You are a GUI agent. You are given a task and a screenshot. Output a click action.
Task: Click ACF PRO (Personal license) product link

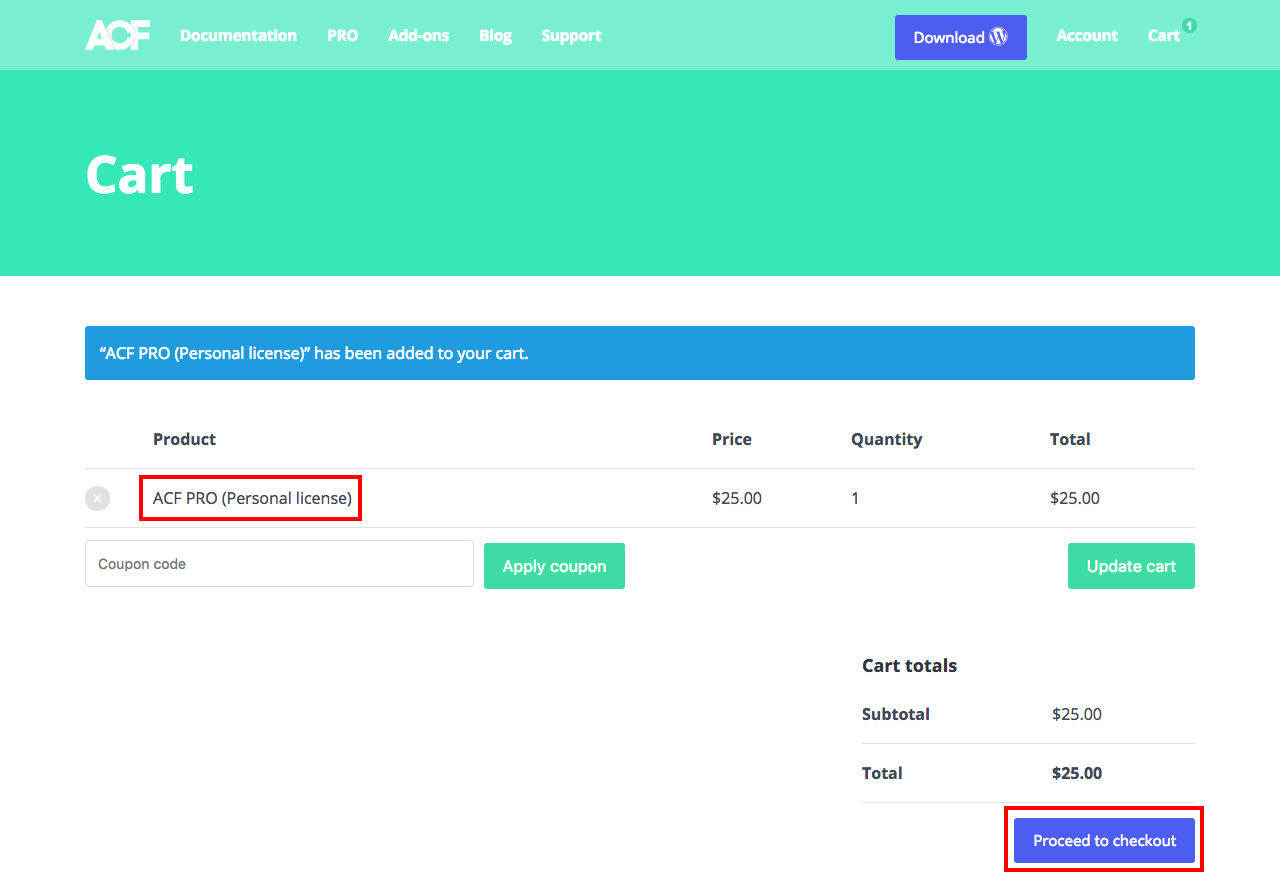252,498
